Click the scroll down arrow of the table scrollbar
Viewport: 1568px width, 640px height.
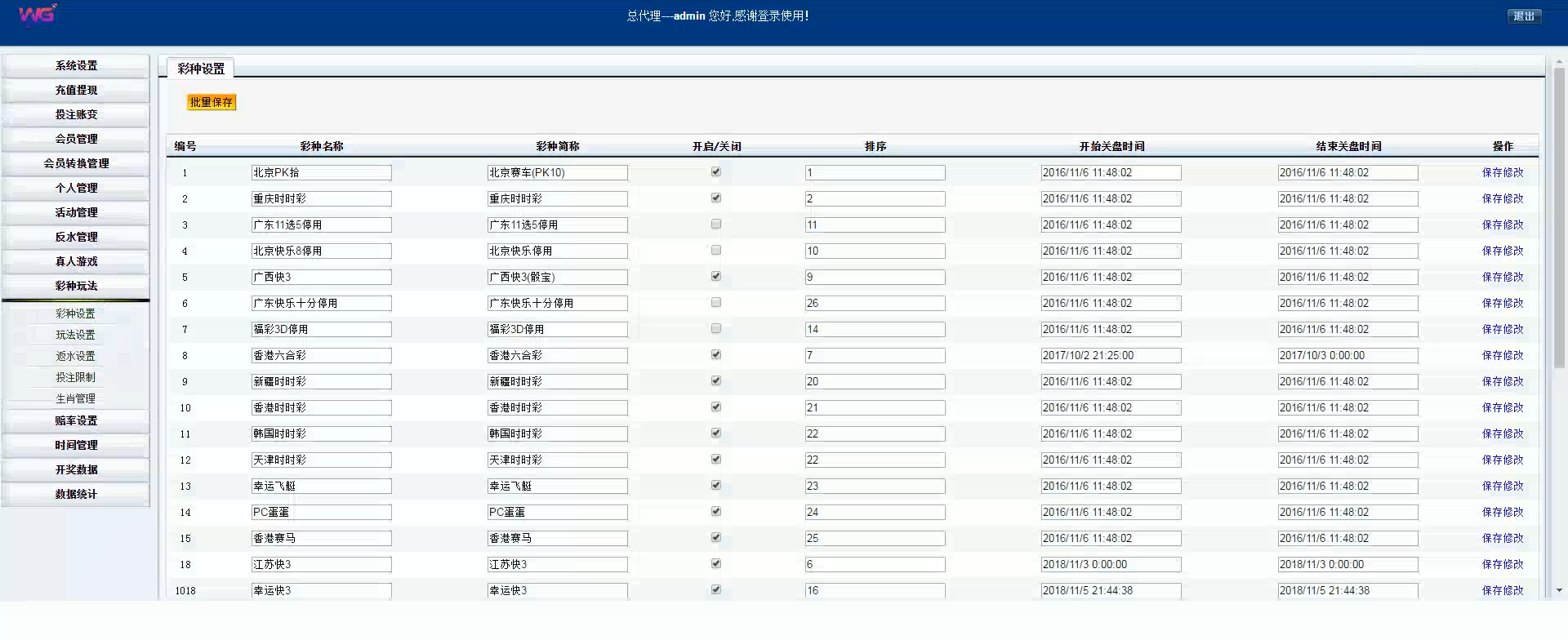click(1559, 590)
